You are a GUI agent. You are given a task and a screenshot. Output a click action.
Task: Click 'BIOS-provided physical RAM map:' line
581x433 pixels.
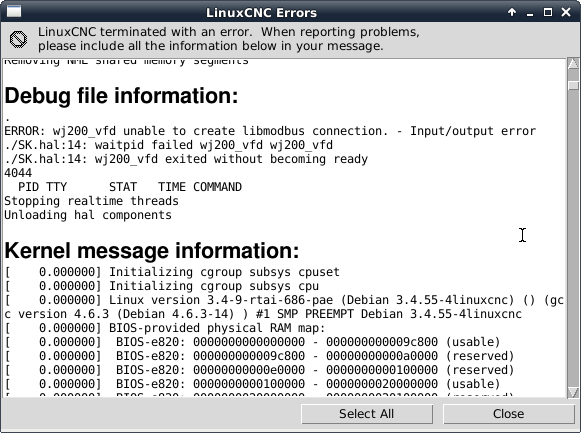point(165,328)
